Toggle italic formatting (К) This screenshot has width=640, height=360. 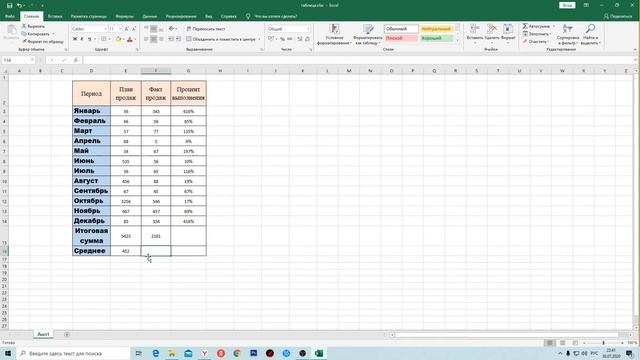[82, 39]
